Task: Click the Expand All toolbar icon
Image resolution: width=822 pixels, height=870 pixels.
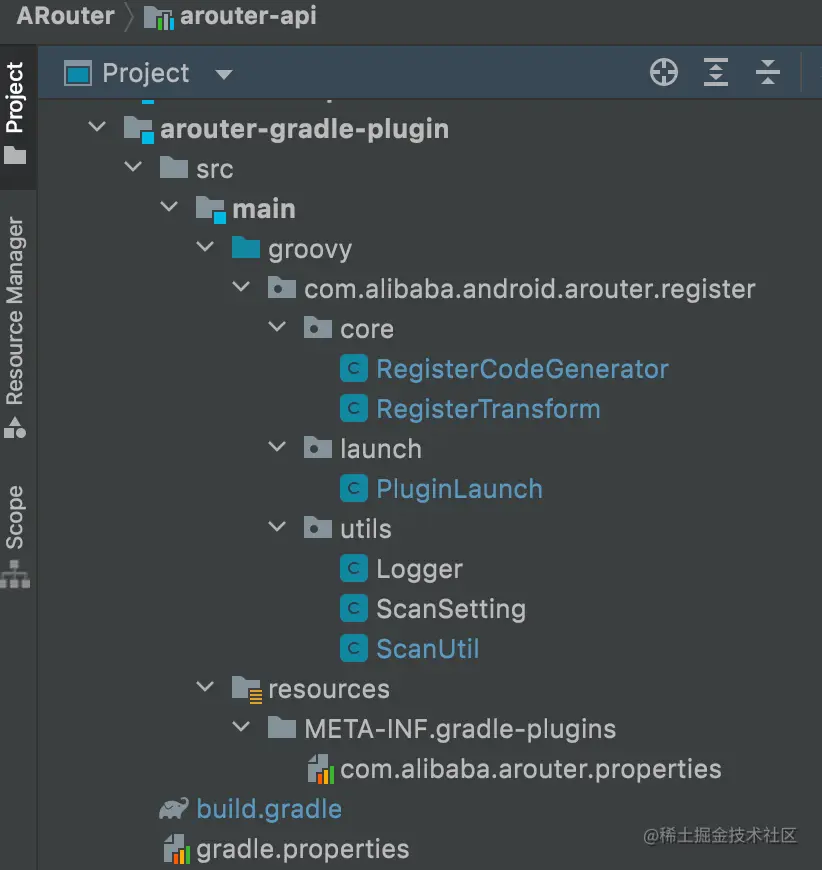Action: point(715,73)
